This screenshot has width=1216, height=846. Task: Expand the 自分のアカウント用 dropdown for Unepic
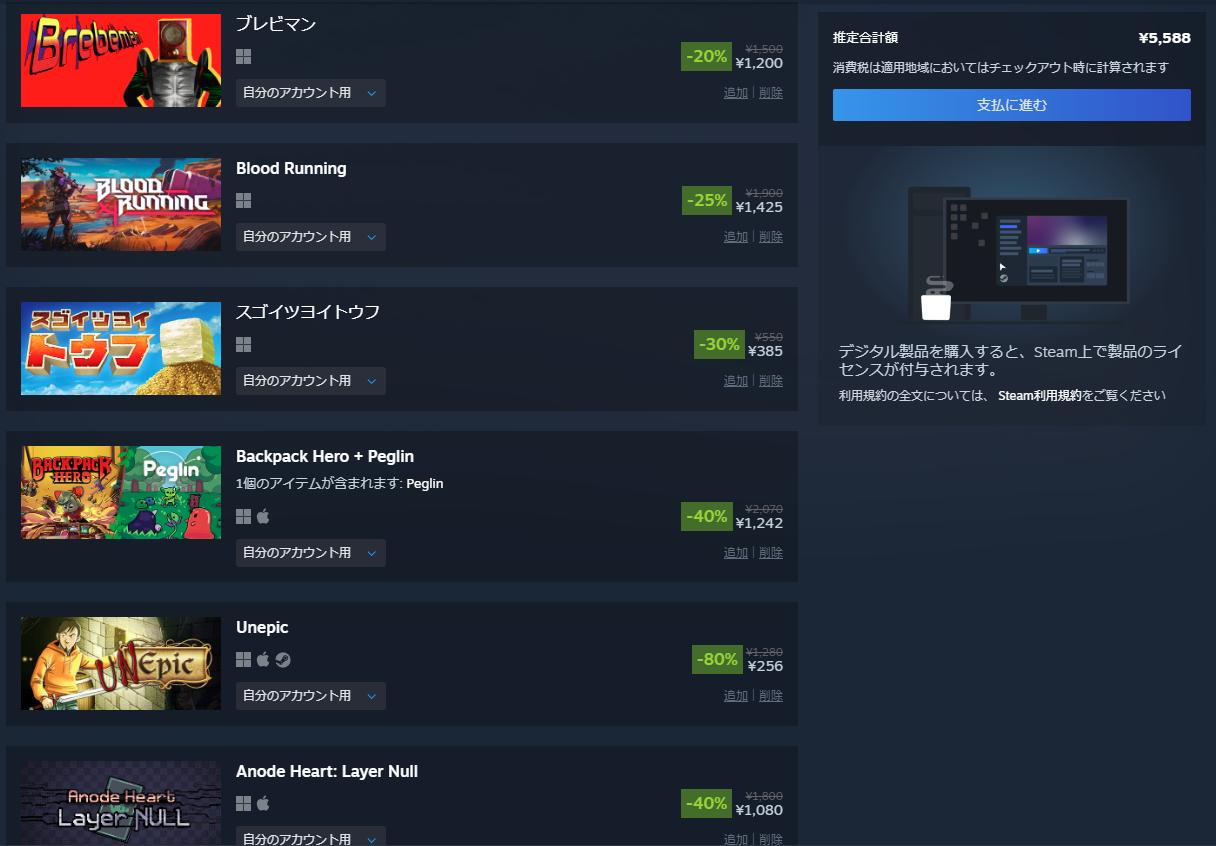(311, 696)
